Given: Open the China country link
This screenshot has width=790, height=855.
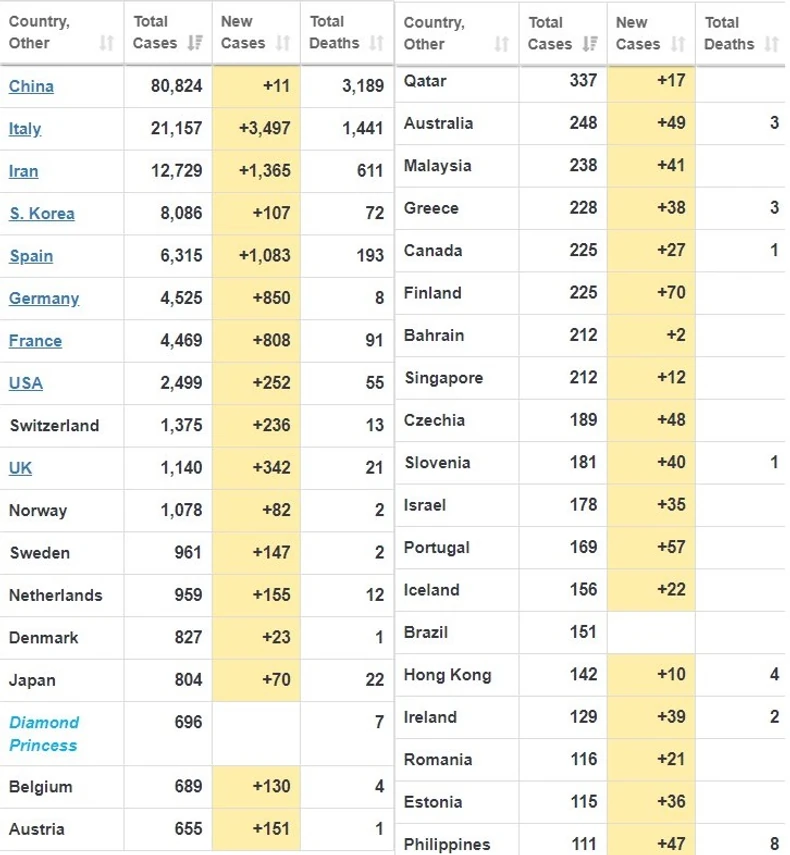Looking at the screenshot, I should [31, 86].
